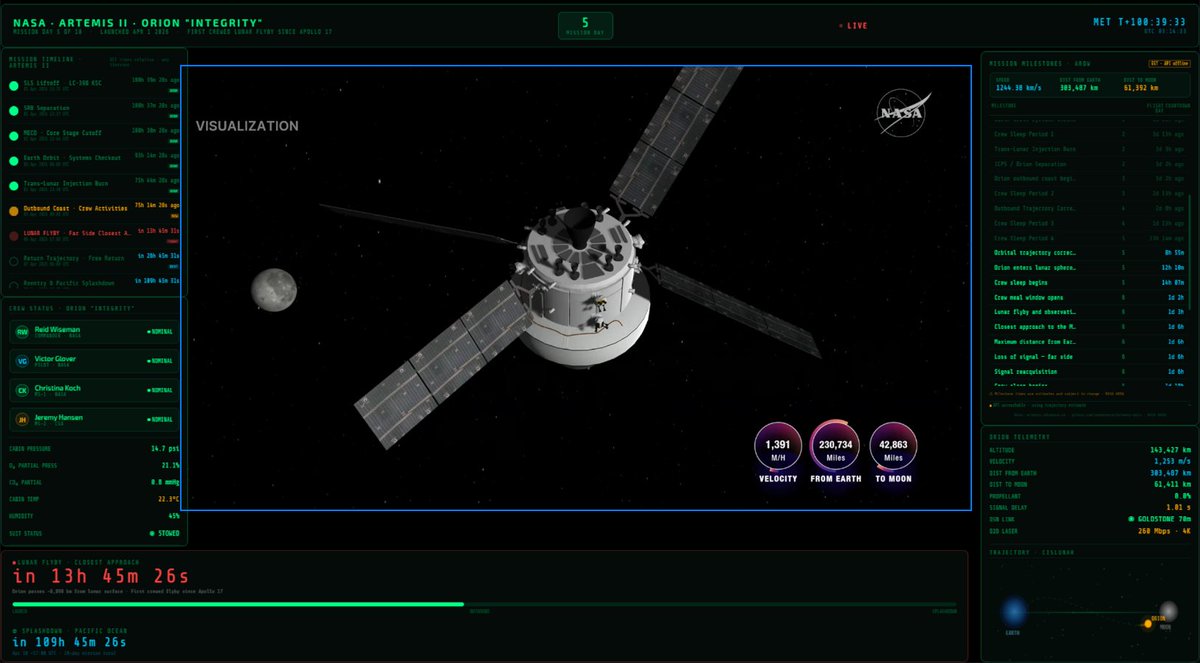Click the CK avatar for Christina Koch
Screen dimensions: 1200x663
tap(21, 391)
